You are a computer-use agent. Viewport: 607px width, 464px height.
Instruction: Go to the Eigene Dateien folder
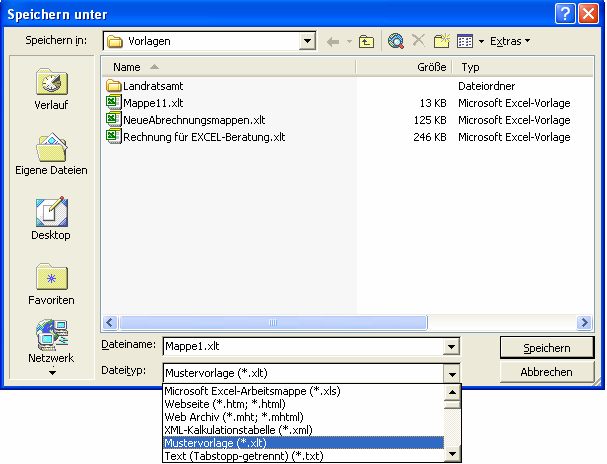(x=51, y=154)
